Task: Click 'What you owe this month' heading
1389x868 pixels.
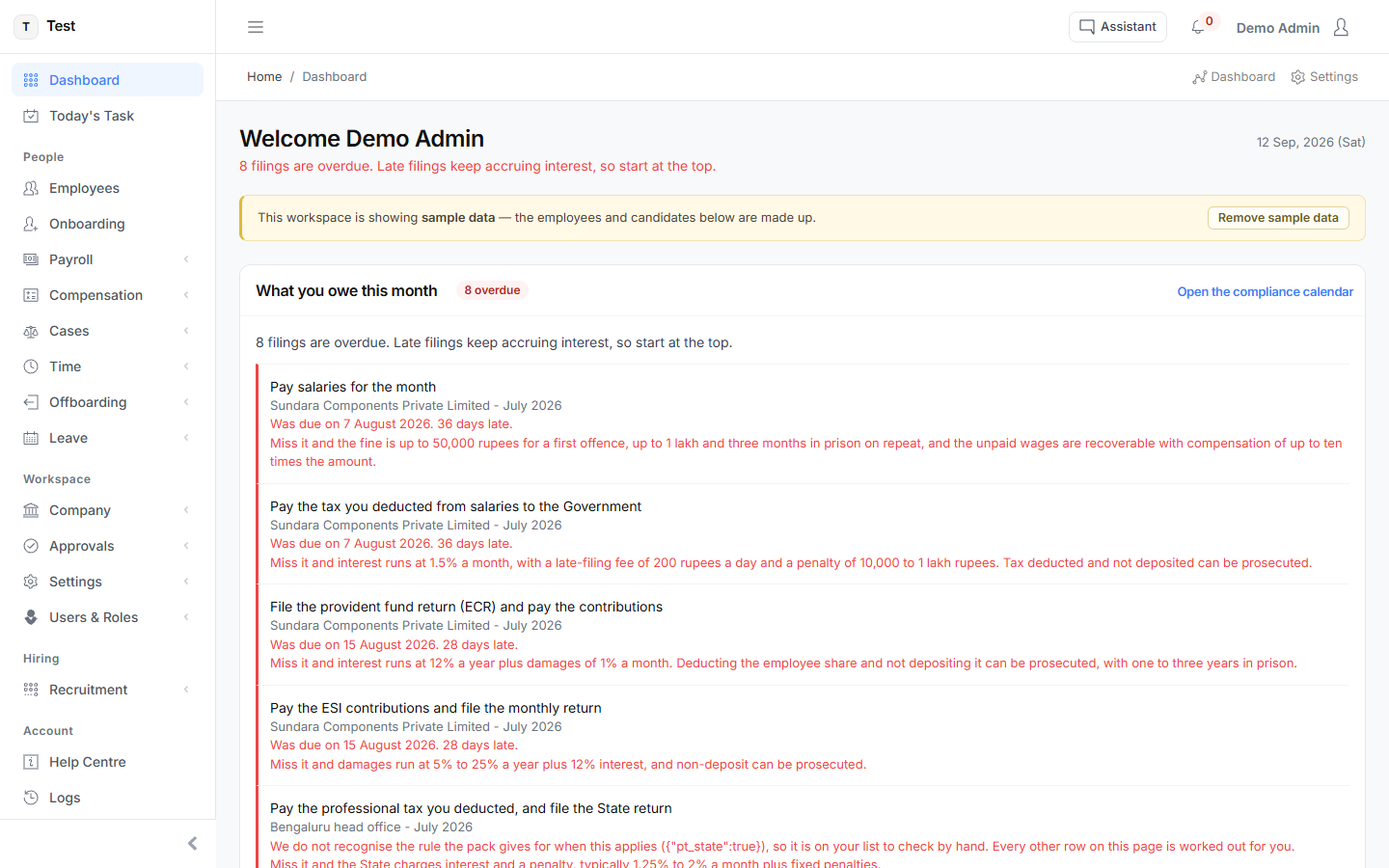Action: click(x=346, y=291)
